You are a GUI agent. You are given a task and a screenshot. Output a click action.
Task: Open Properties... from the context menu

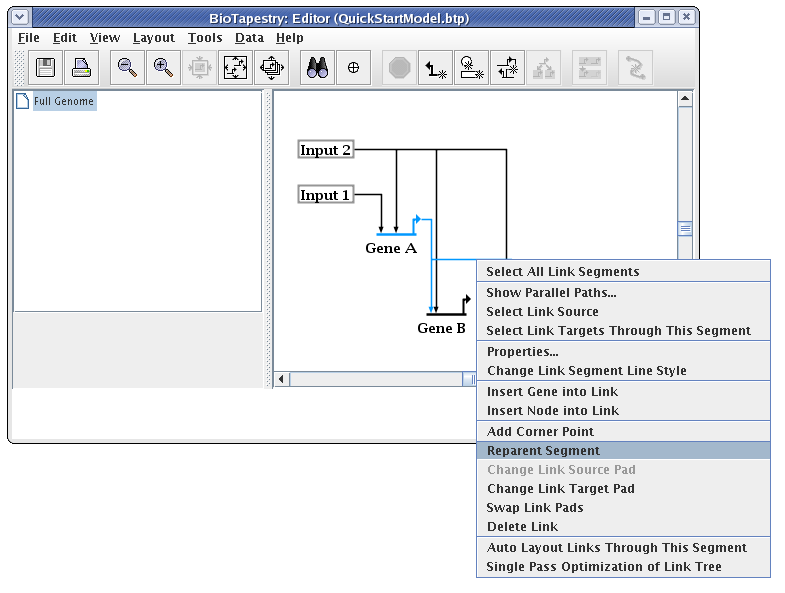(x=522, y=352)
